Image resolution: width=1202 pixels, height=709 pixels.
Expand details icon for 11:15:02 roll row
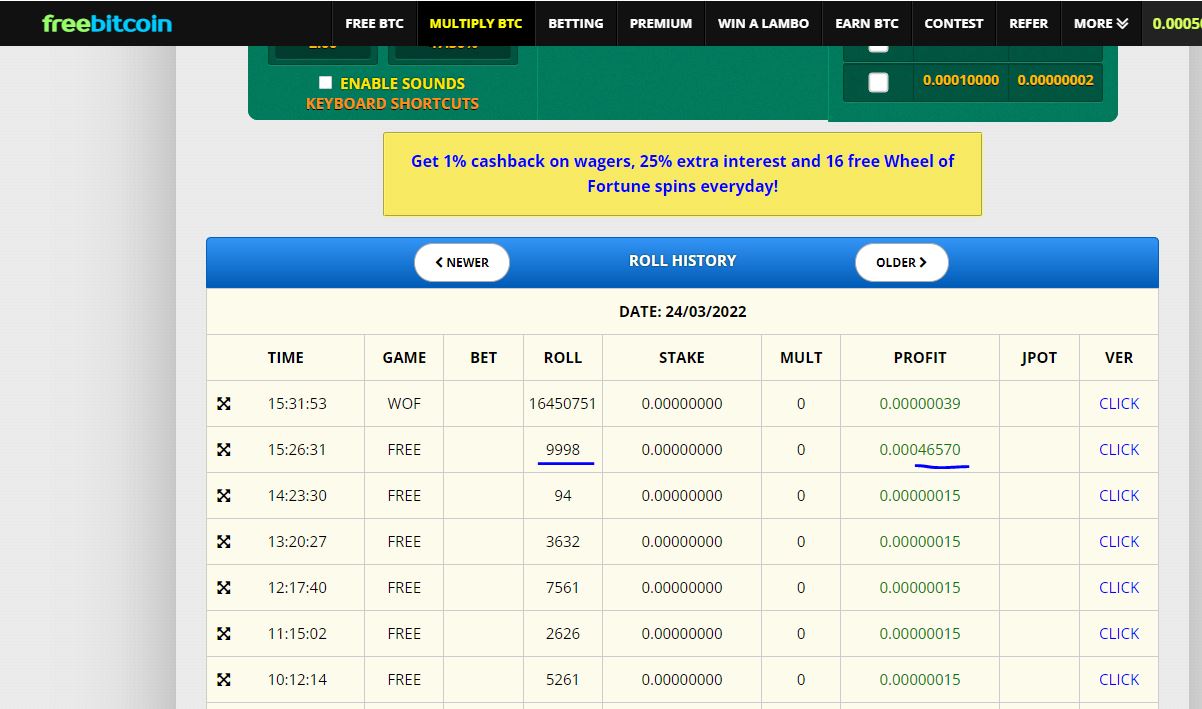[x=224, y=634]
